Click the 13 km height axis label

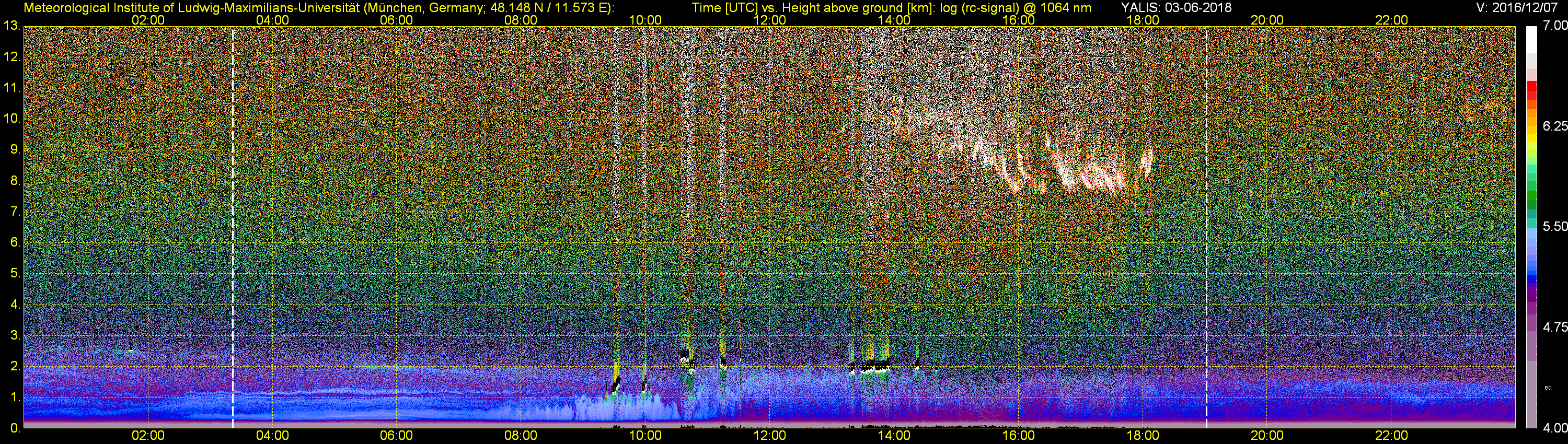pos(11,26)
